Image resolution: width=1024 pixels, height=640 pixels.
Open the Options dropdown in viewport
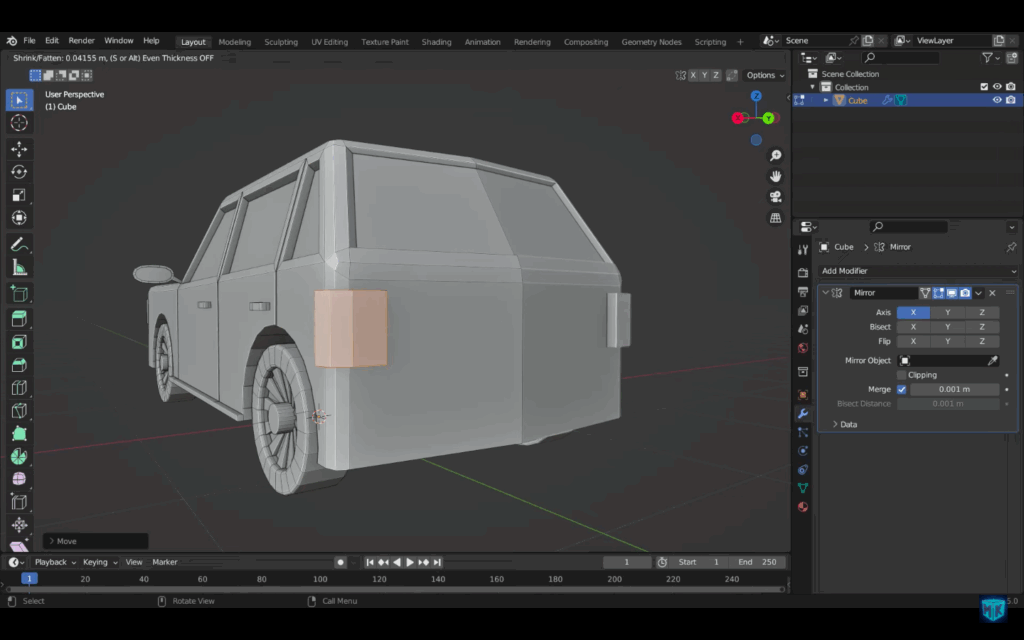(765, 75)
